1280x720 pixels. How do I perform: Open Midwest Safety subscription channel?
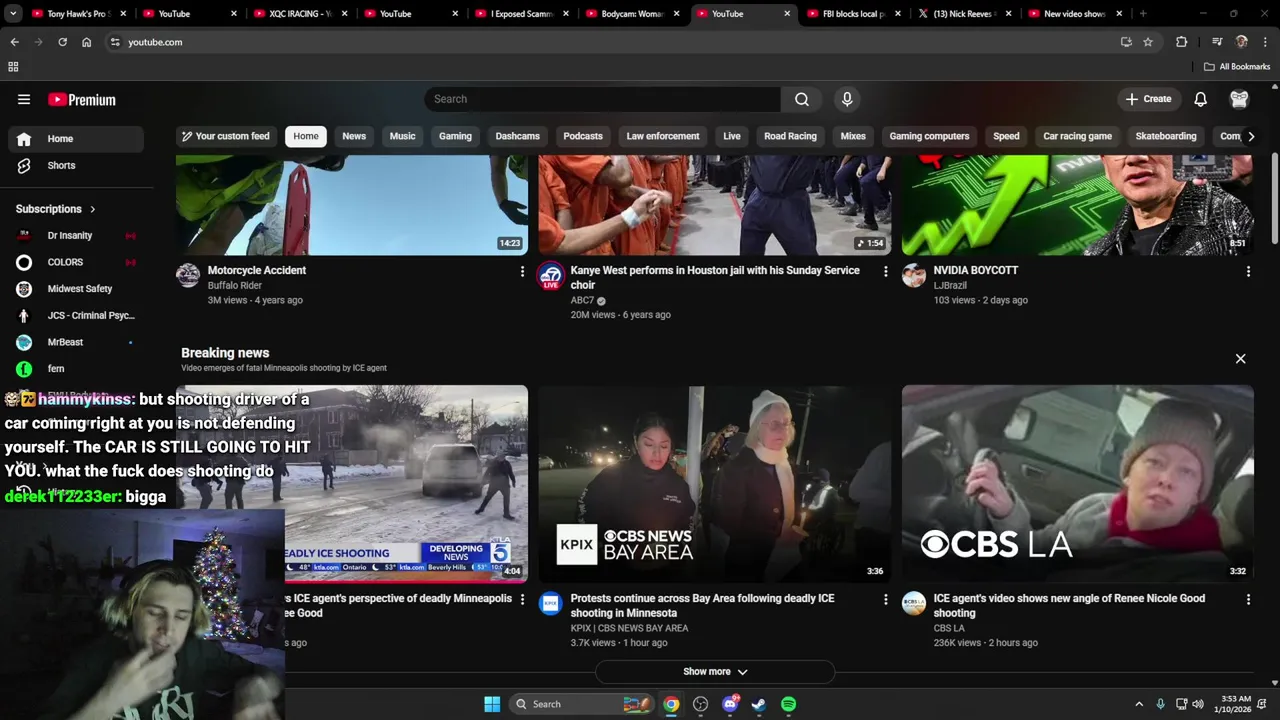click(x=76, y=289)
